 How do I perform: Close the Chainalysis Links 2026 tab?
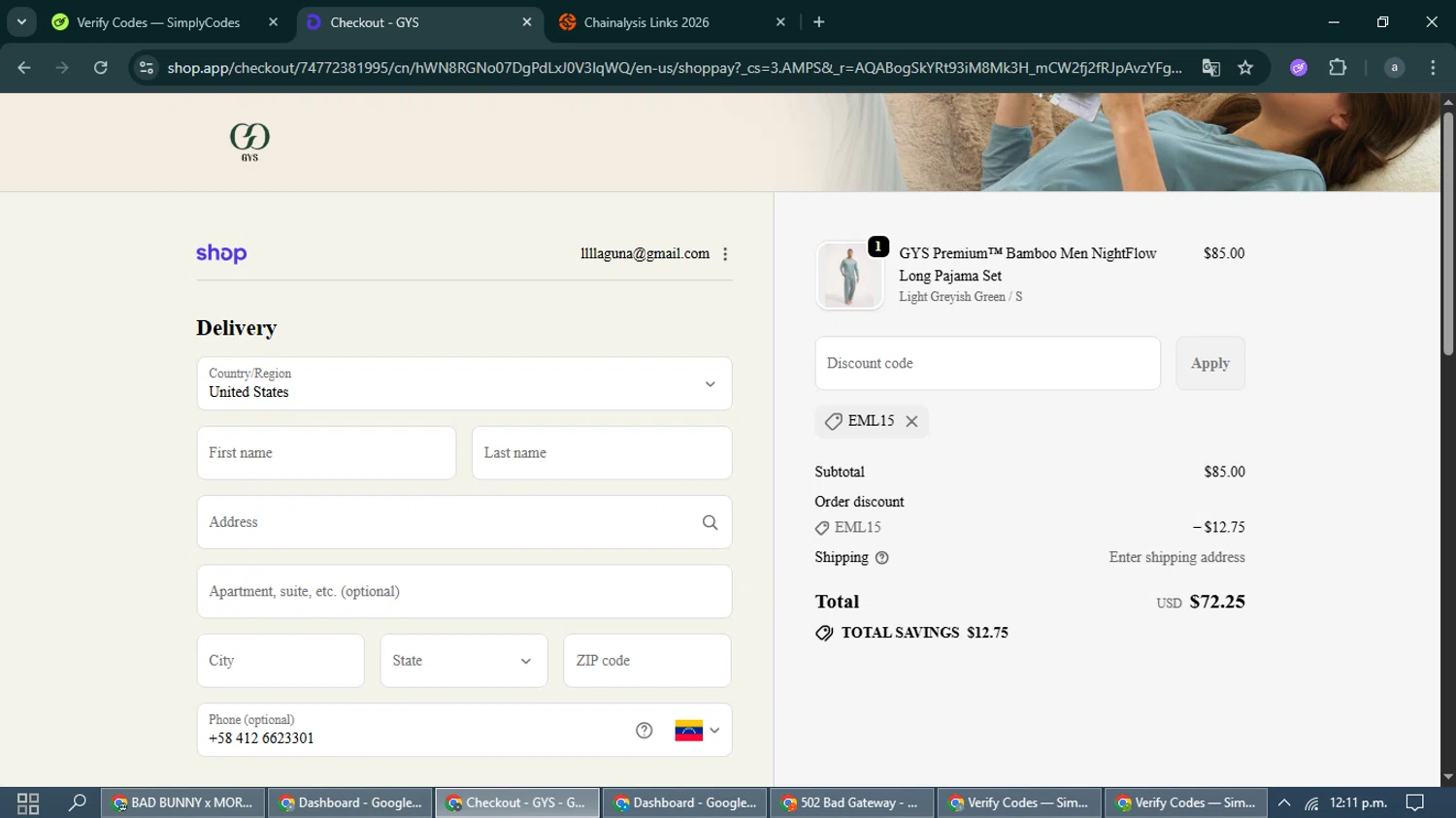(780, 22)
